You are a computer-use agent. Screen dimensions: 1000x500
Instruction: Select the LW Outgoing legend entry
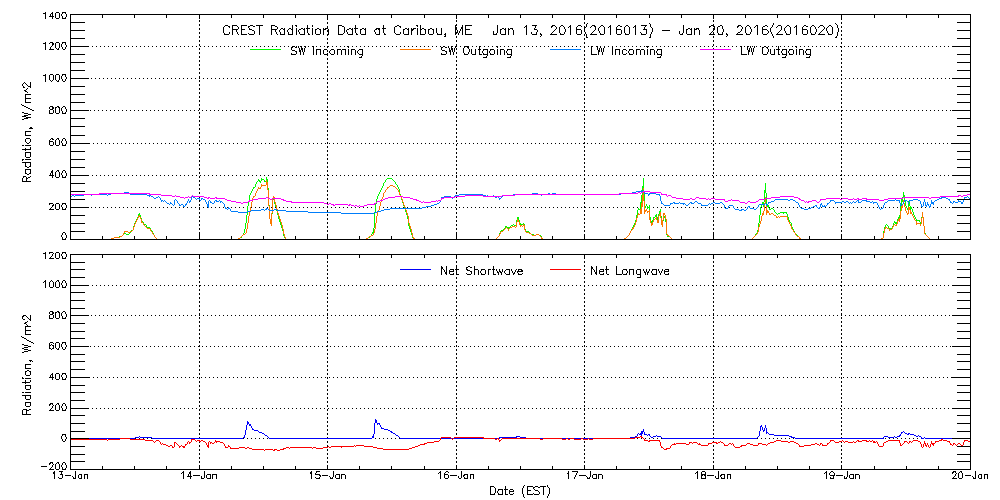775,51
